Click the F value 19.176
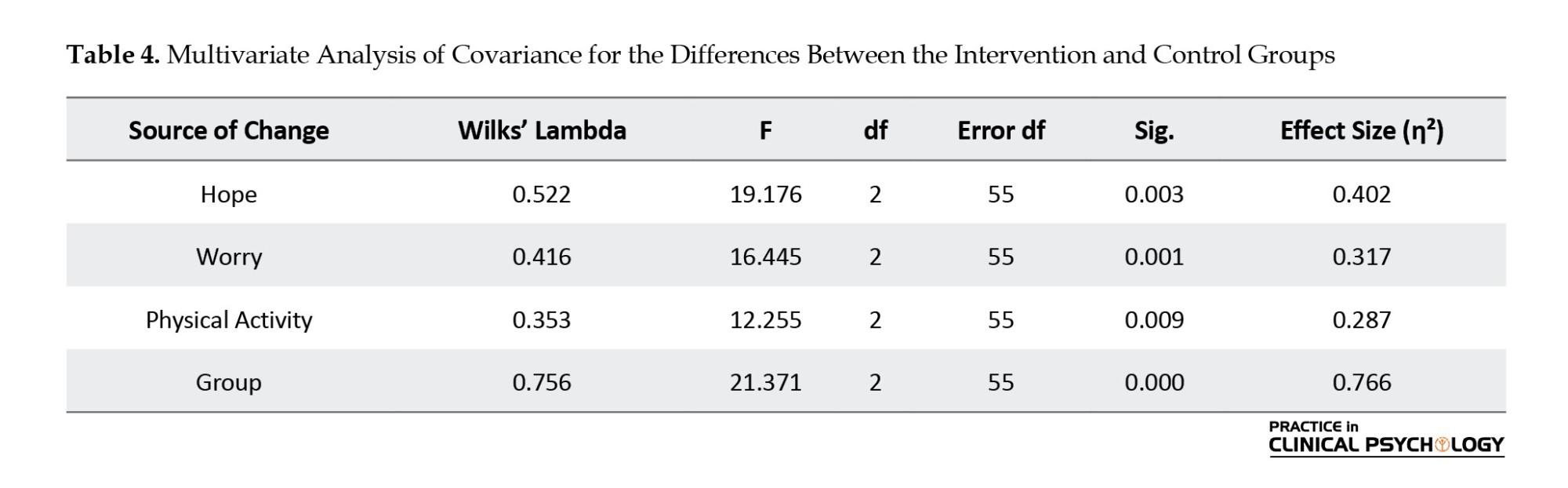Viewport: 1568px width, 488px height. [765, 195]
